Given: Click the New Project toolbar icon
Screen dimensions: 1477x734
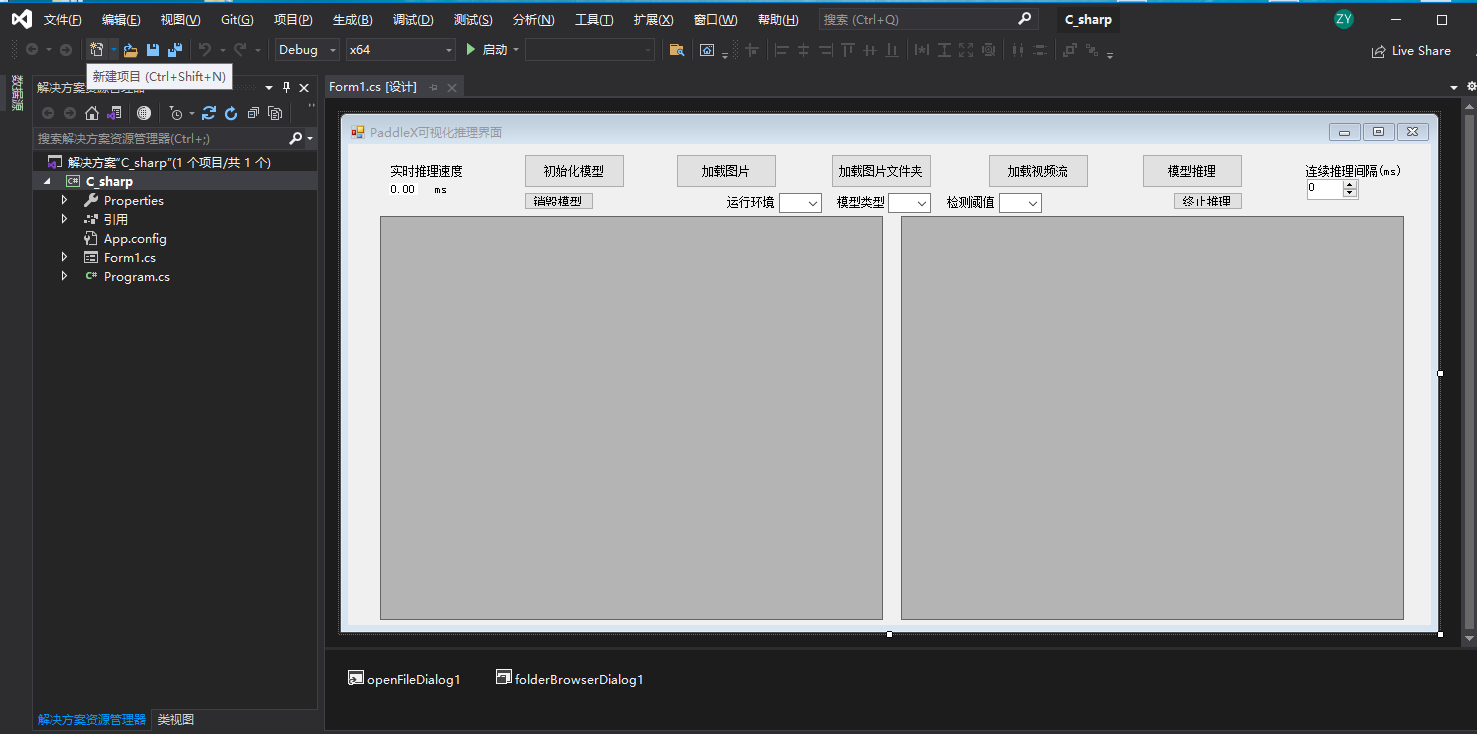Looking at the screenshot, I should (x=97, y=50).
